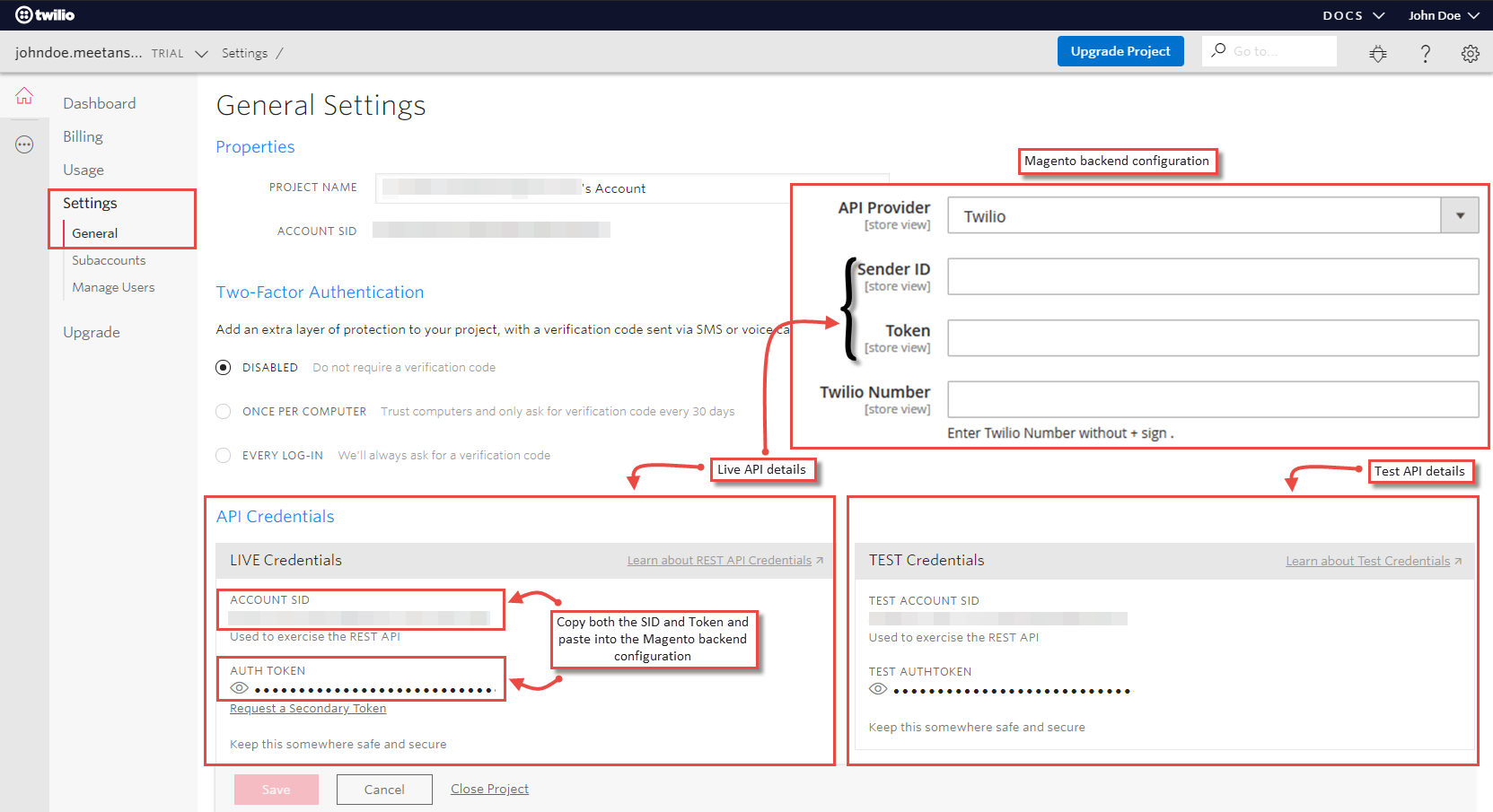
Task: Open the API Provider Twilio dropdown
Action: click(1213, 215)
